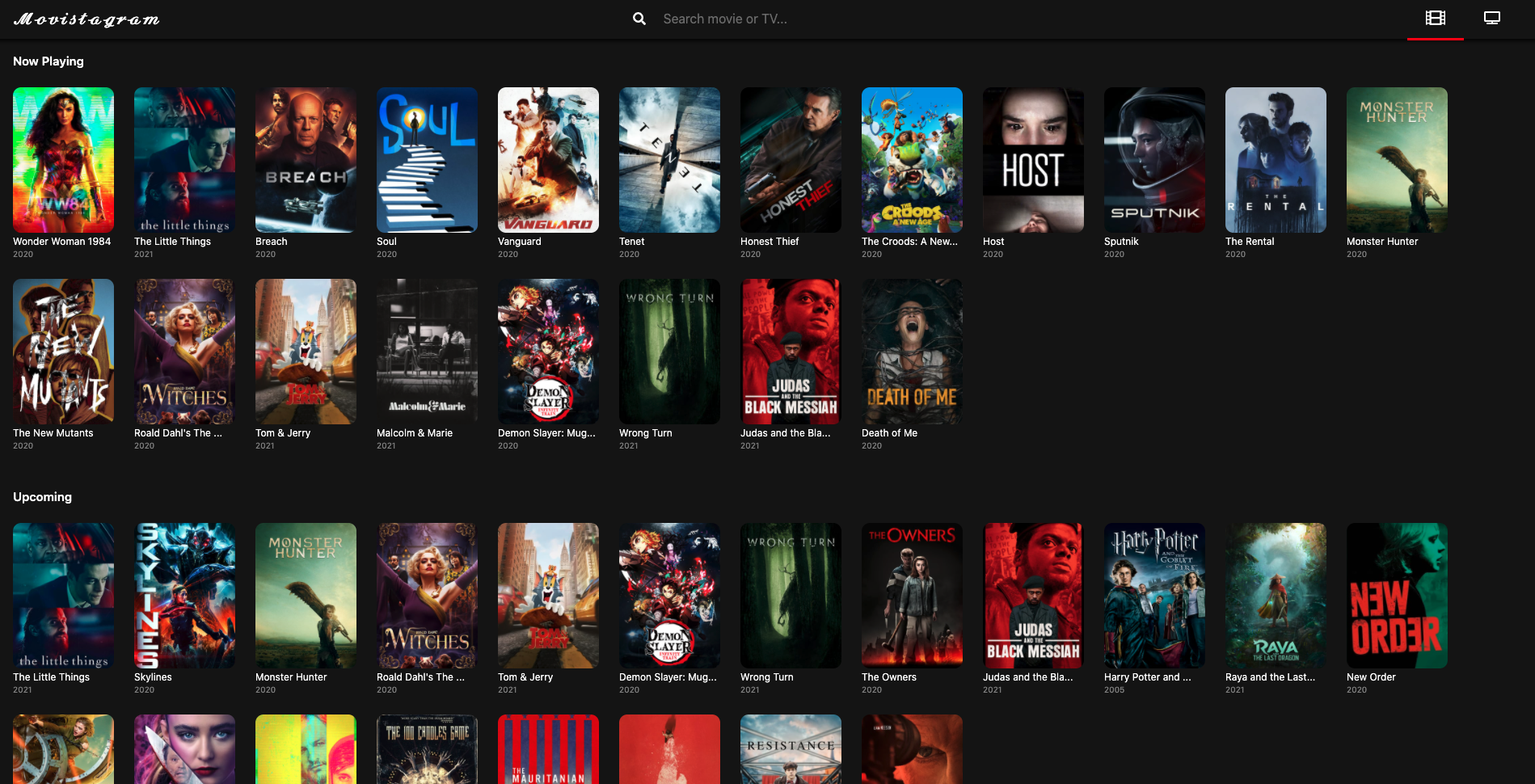Select the Vanguard movie poster
The image size is (1535, 784).
click(x=548, y=160)
